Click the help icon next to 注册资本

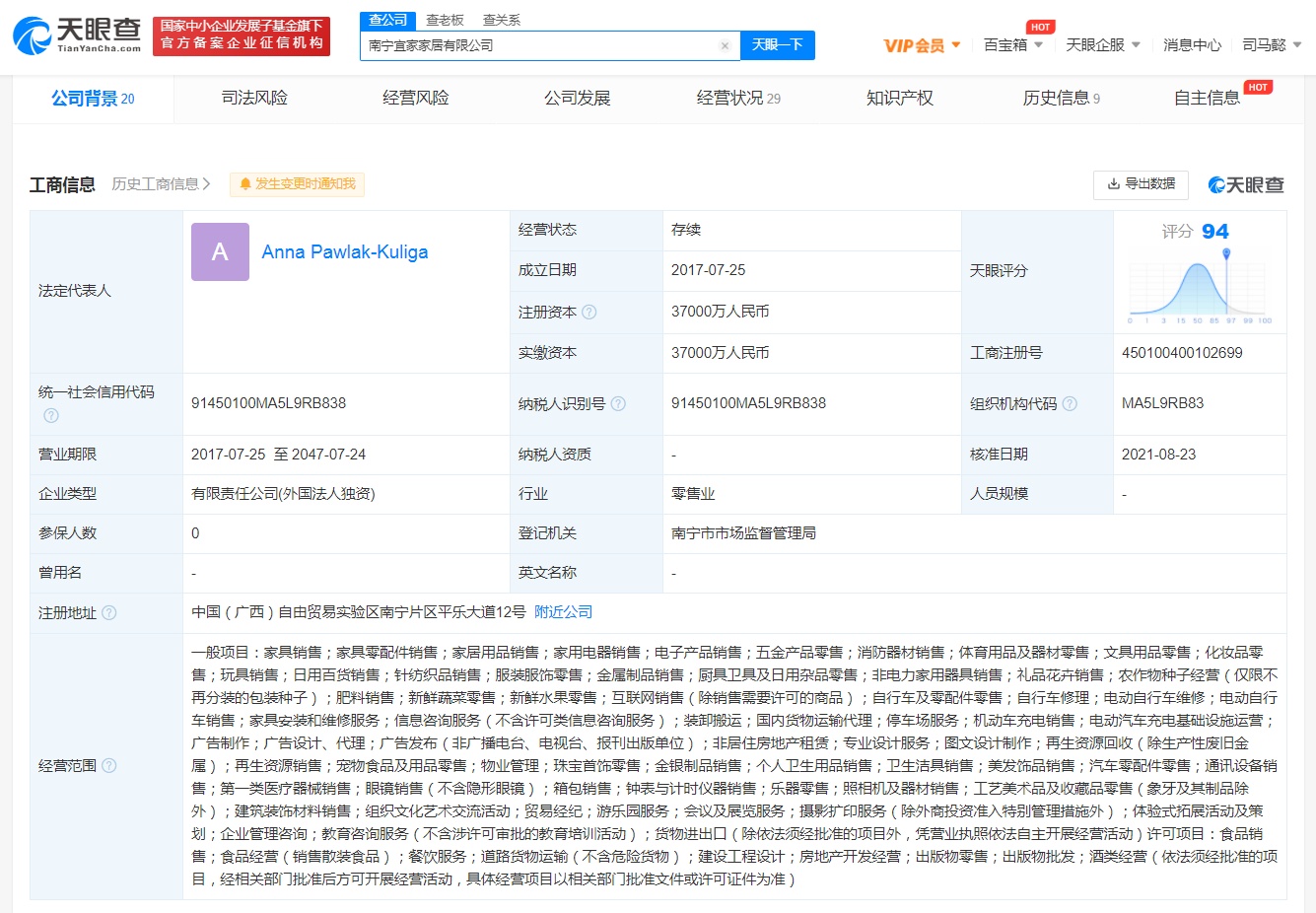point(589,312)
